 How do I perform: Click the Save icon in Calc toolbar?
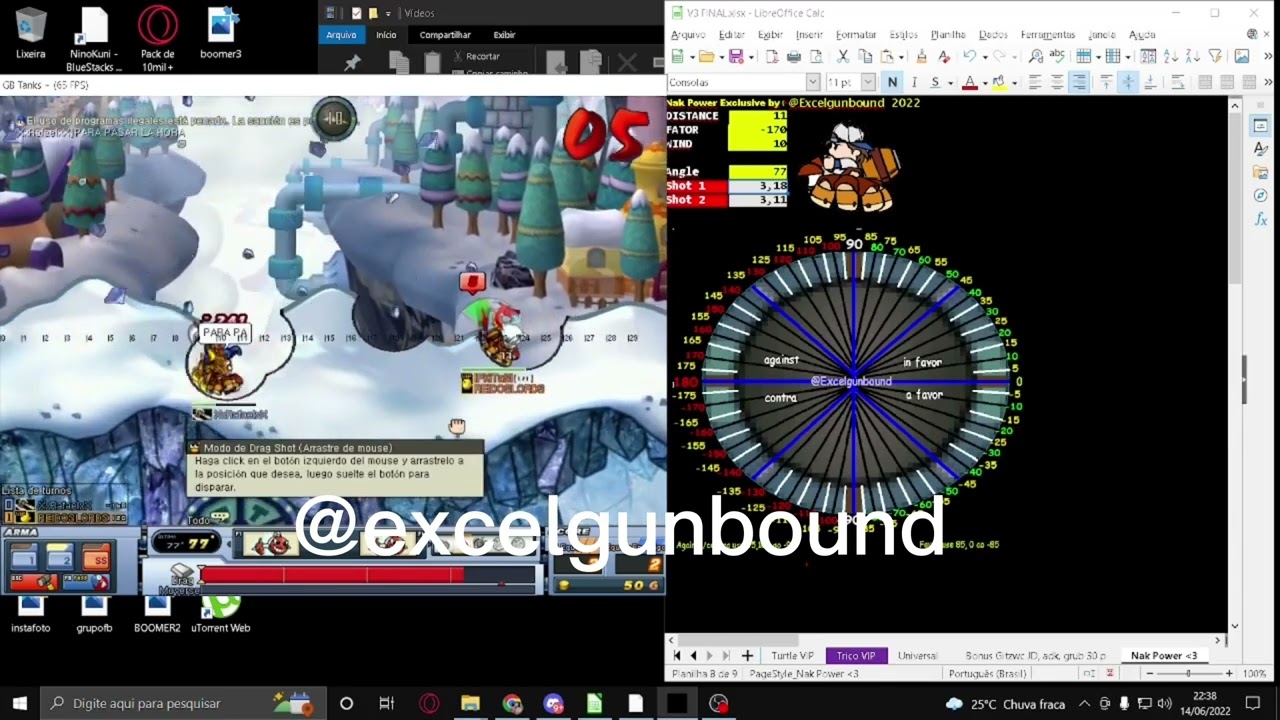(x=736, y=57)
